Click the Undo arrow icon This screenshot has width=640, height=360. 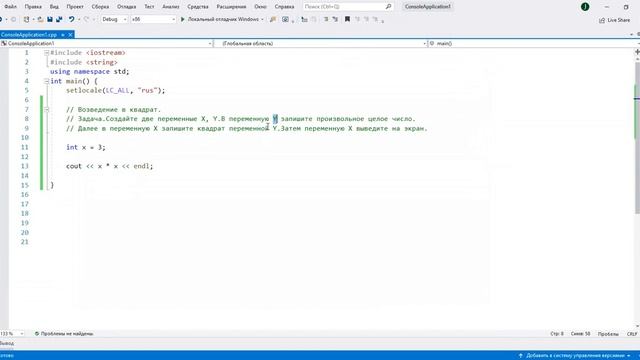pos(71,19)
